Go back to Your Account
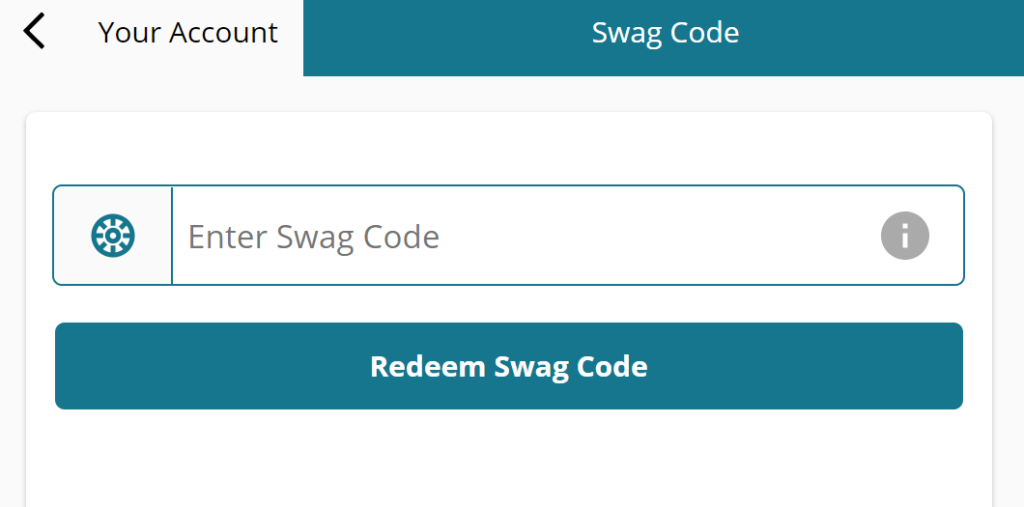The height and width of the screenshot is (507, 1024). pyautogui.click(x=188, y=32)
